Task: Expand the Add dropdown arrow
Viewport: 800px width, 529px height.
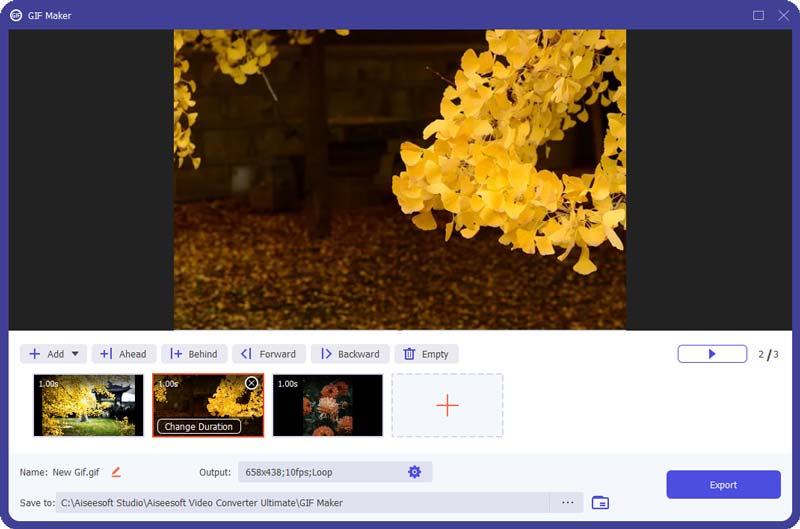Action: (75, 354)
